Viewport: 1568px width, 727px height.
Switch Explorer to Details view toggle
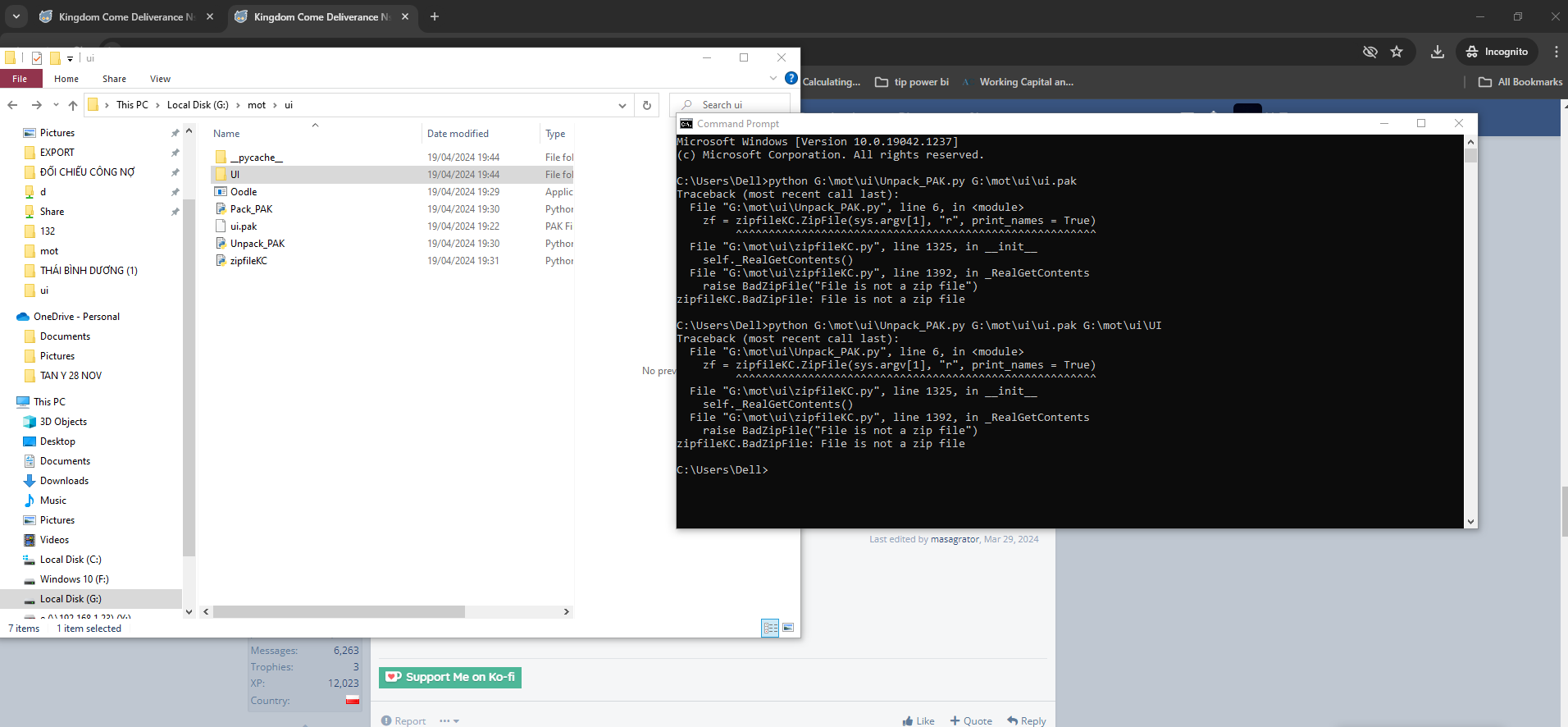tap(770, 628)
